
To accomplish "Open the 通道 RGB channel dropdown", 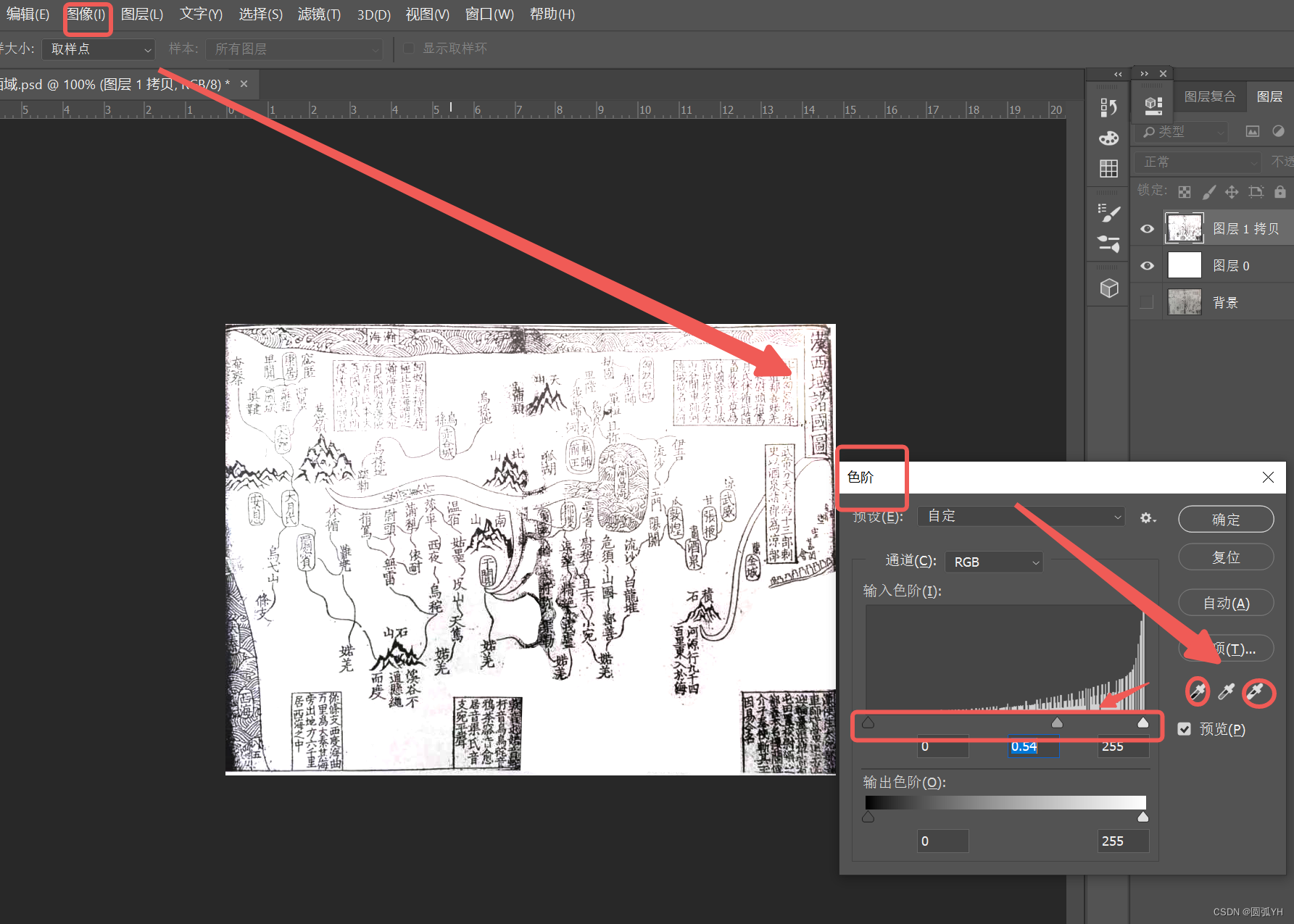I will 994,562.
